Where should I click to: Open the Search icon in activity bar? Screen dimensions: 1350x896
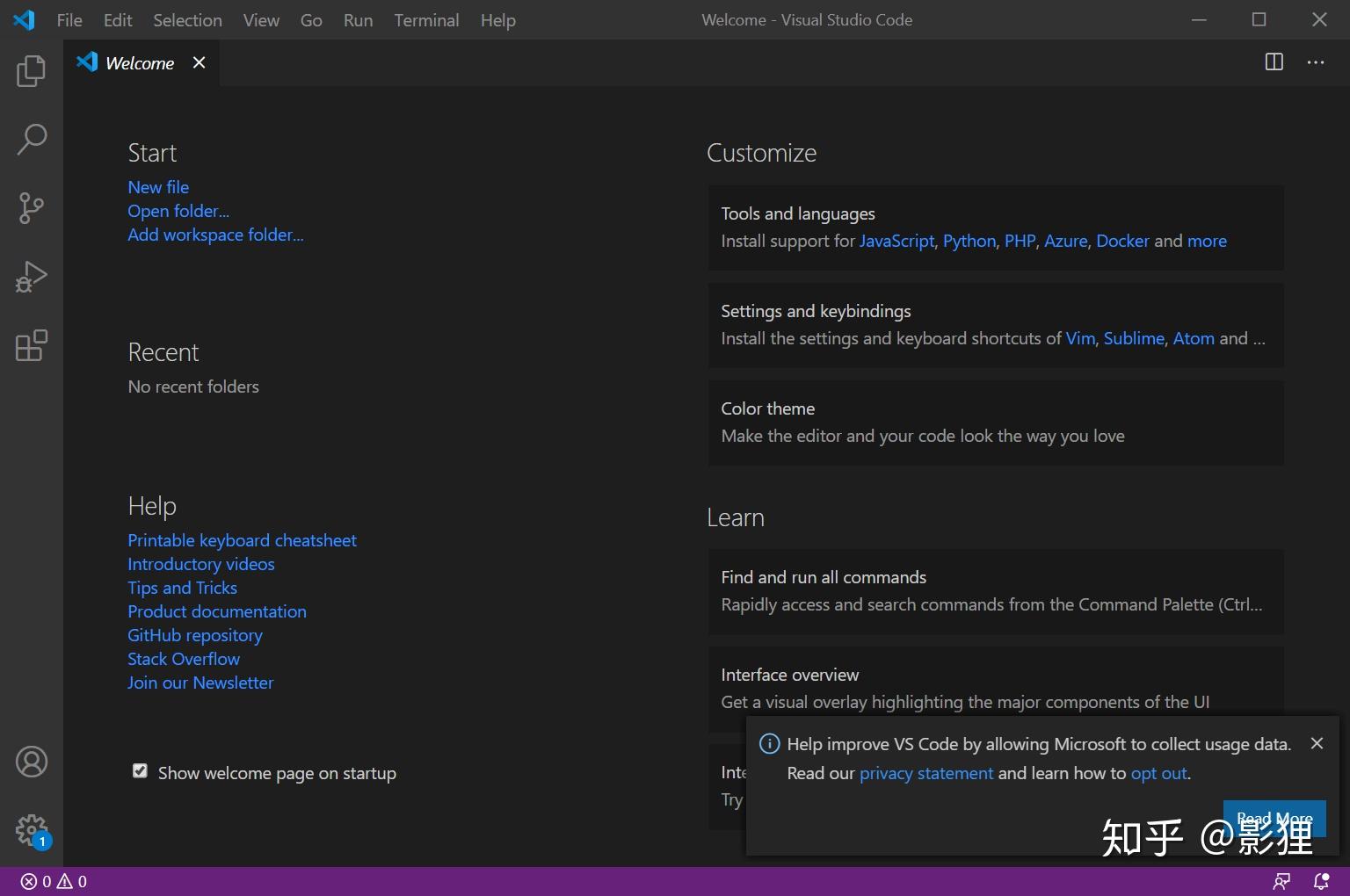pos(31,139)
